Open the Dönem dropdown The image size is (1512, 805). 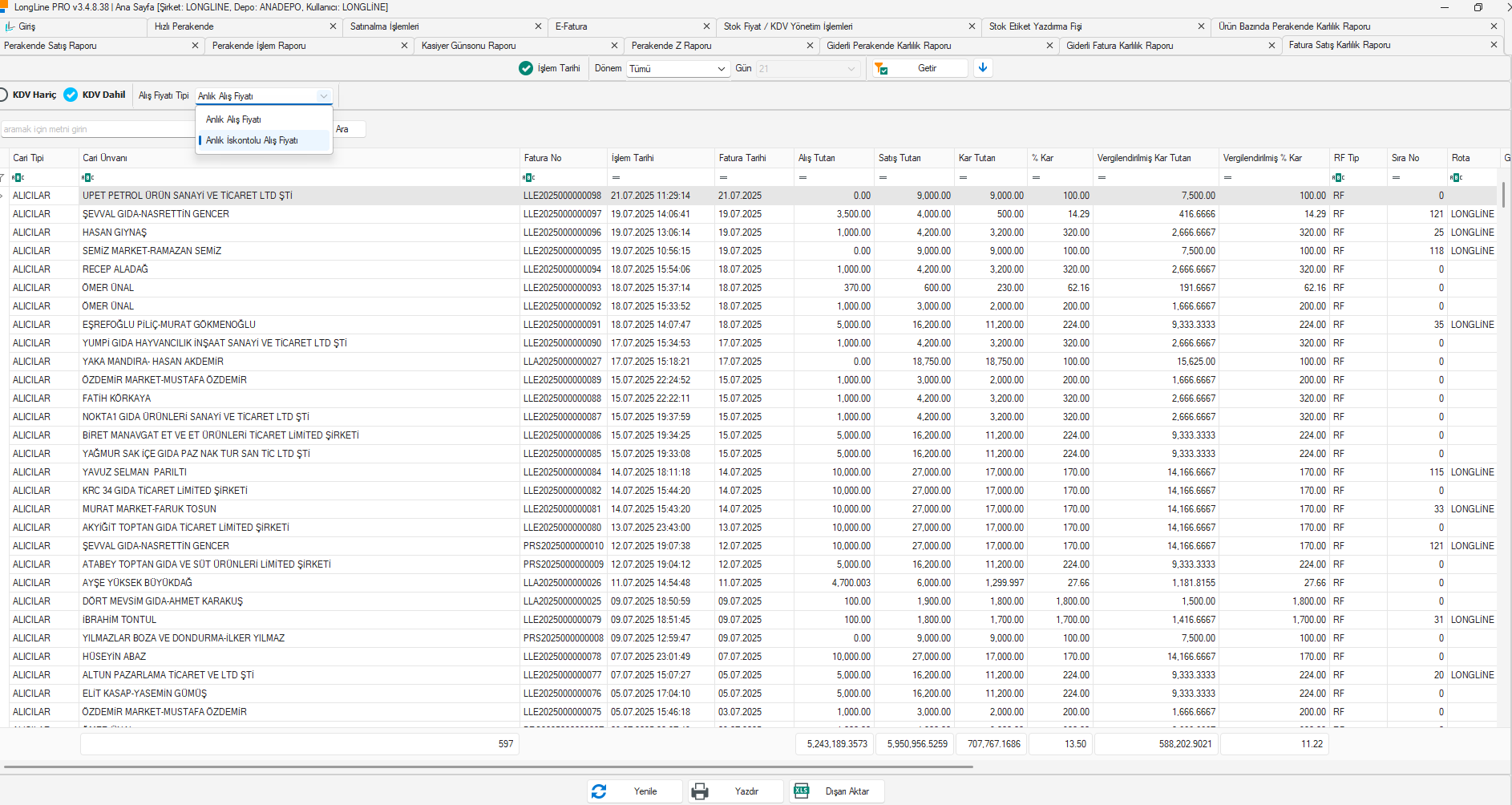coord(677,69)
